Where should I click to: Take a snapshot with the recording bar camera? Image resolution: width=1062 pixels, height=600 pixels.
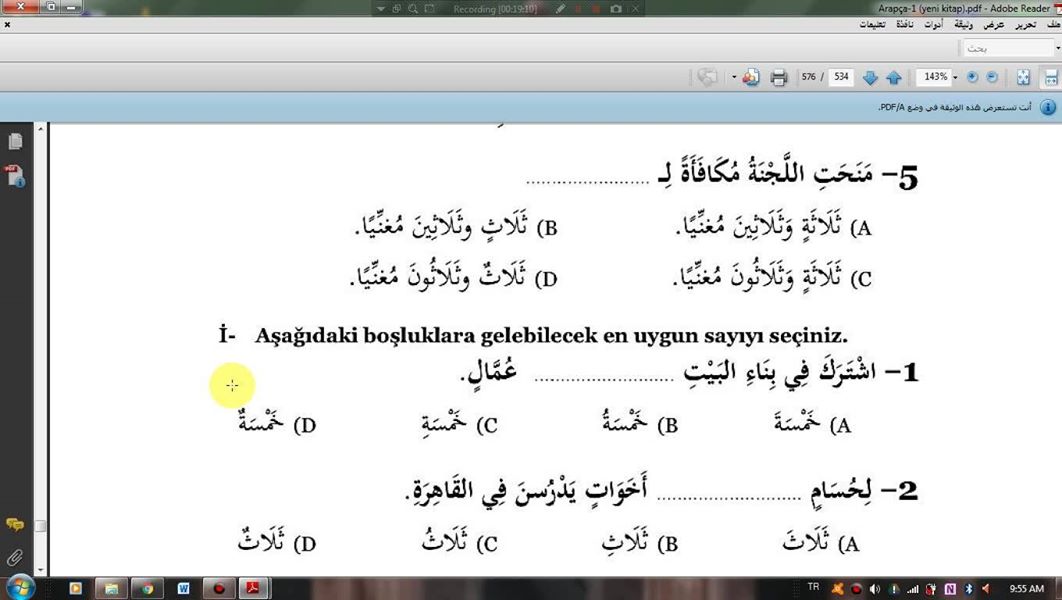tap(616, 9)
